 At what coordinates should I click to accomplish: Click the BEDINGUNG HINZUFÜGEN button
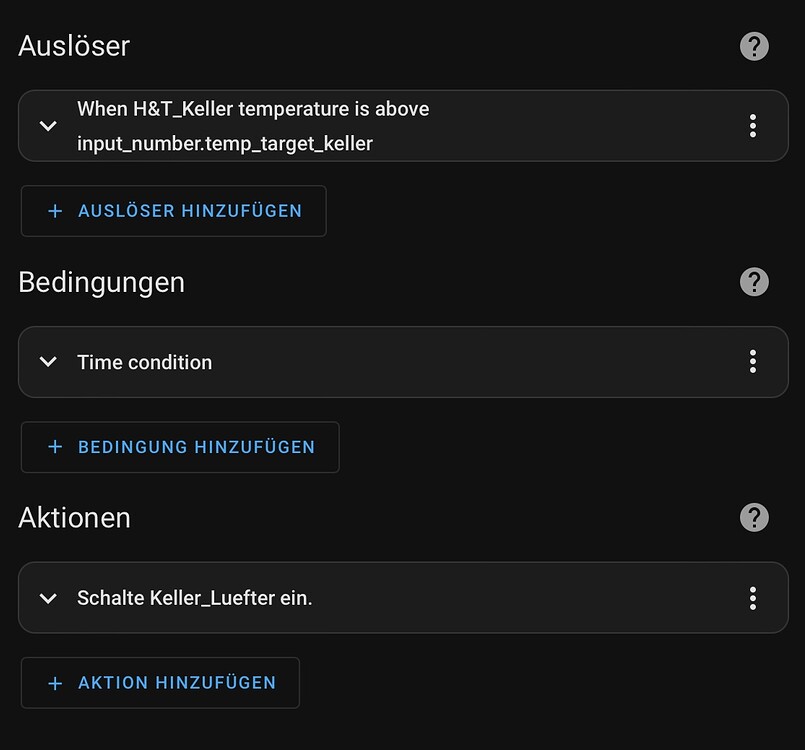[x=180, y=447]
